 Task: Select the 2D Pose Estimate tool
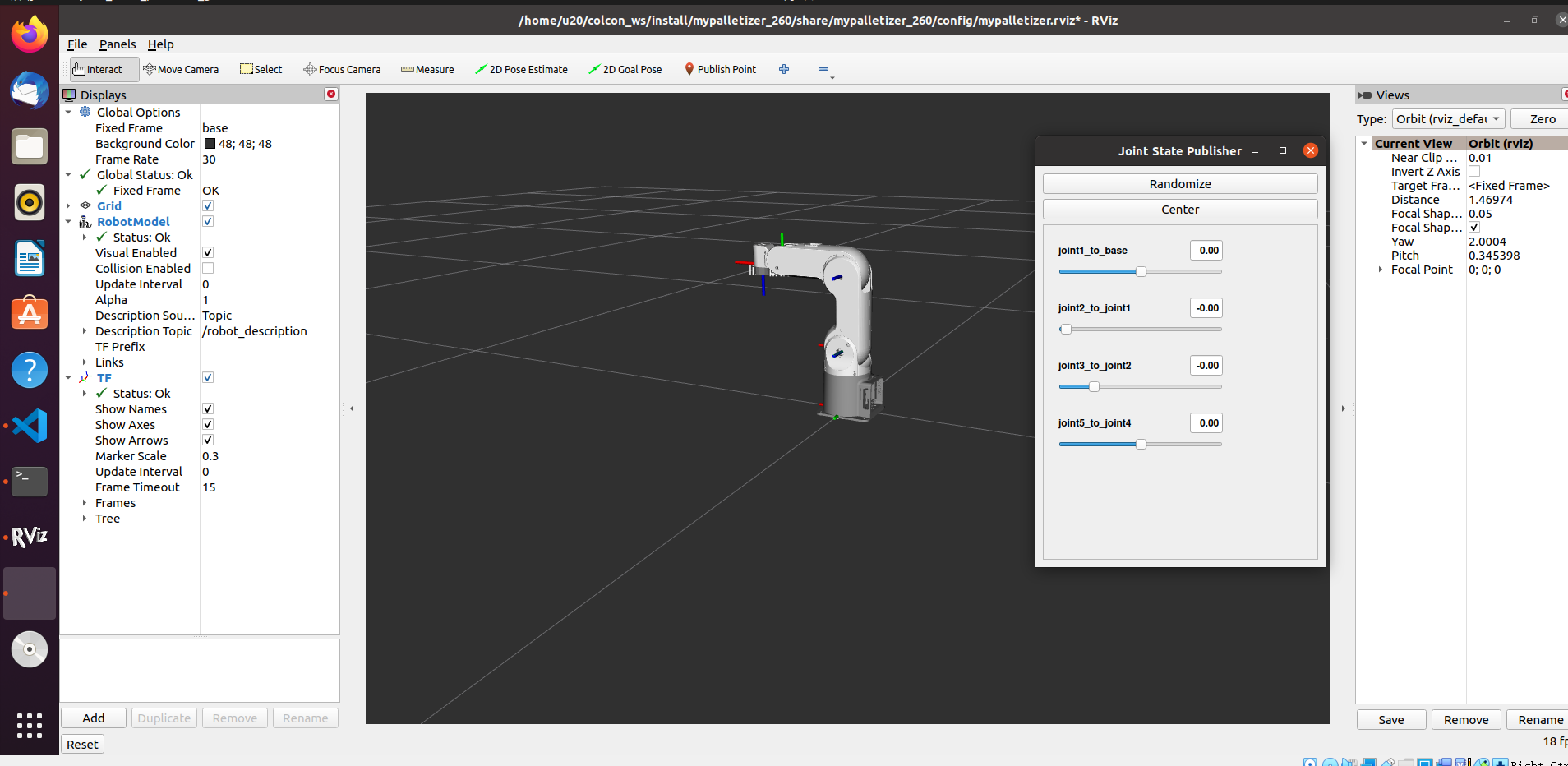(x=521, y=70)
